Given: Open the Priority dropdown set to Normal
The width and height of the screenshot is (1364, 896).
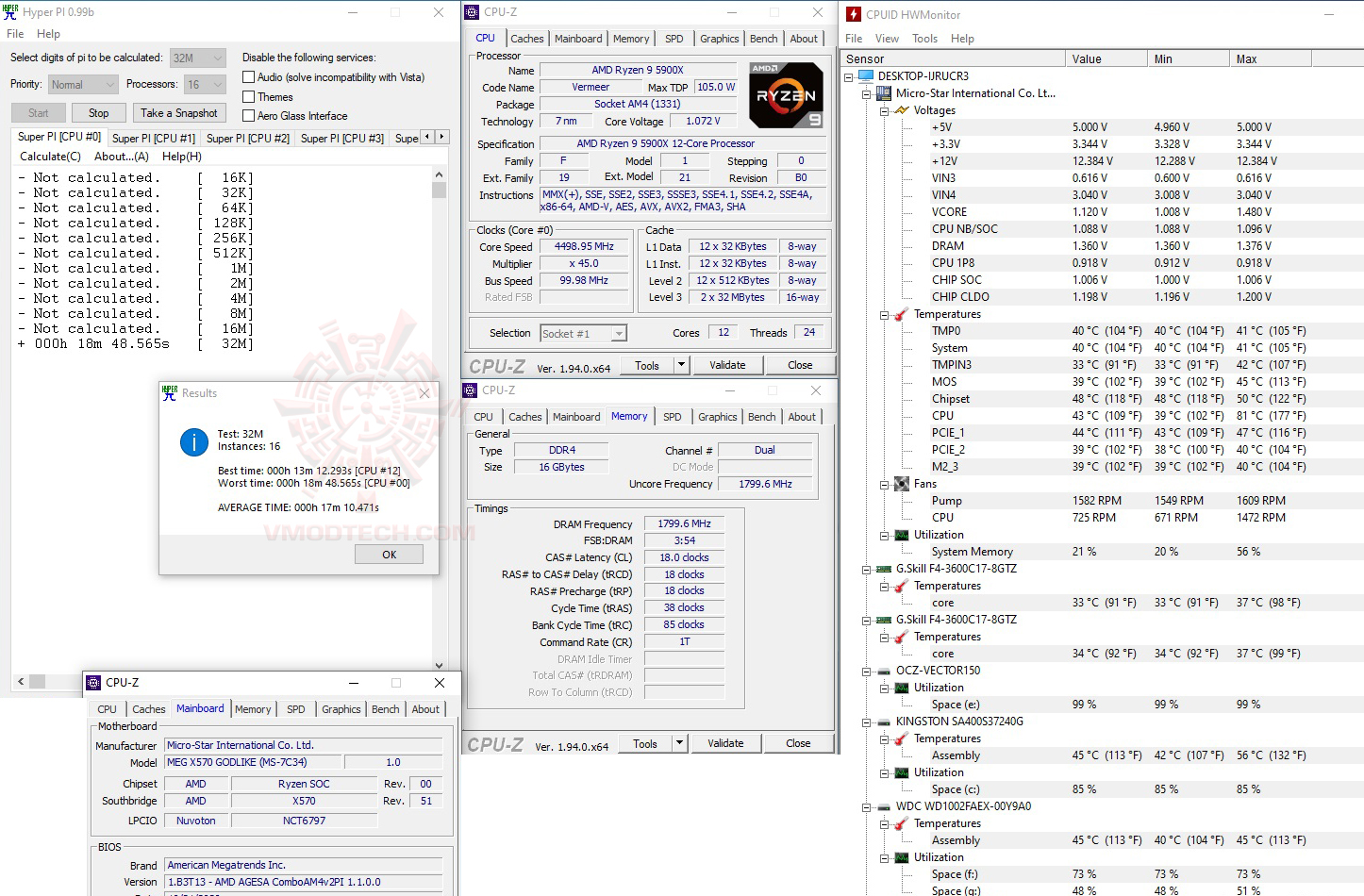Looking at the screenshot, I should (x=83, y=84).
